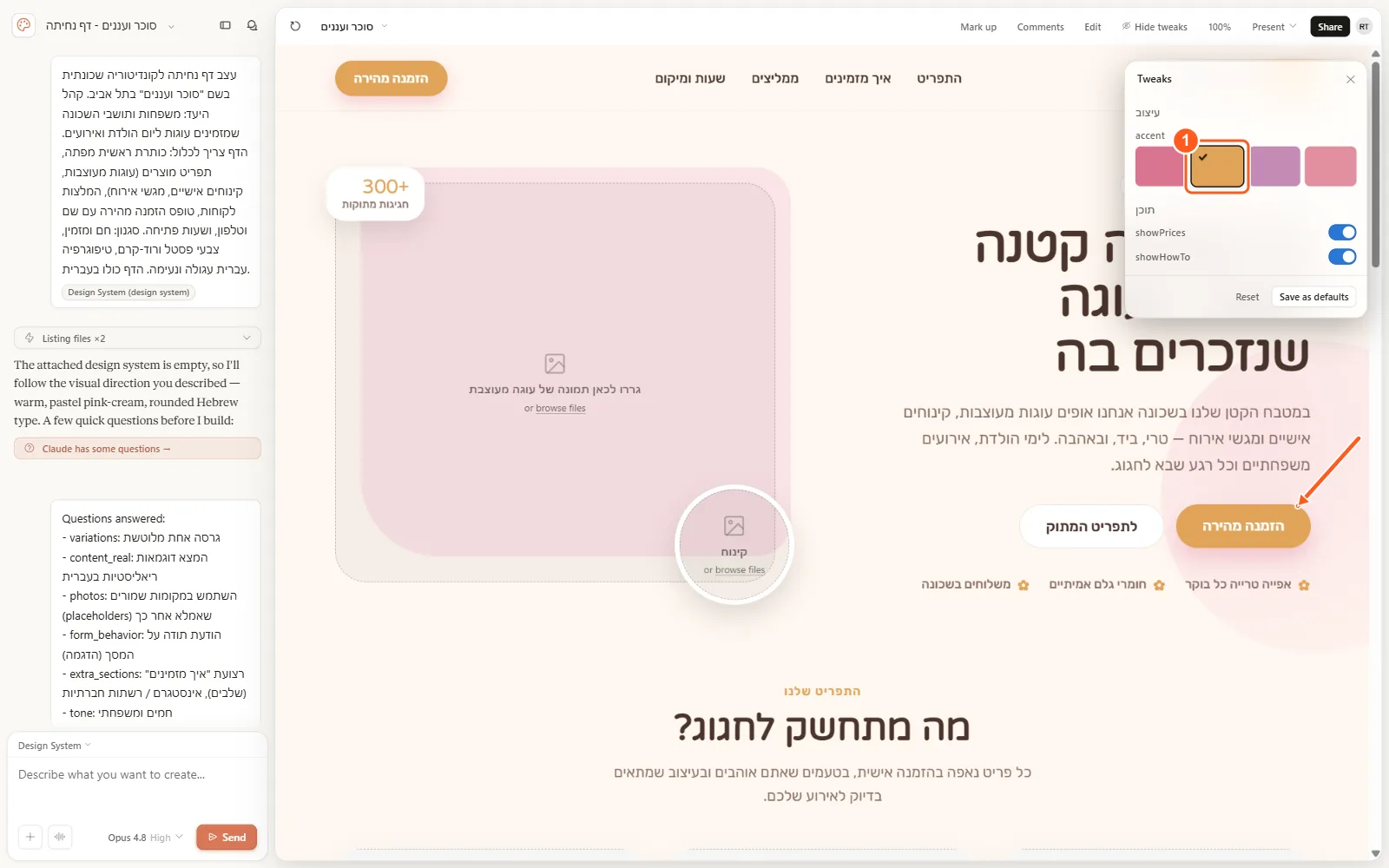Expand the Listing files ×2 row
The image size is (1389, 868).
click(137, 338)
